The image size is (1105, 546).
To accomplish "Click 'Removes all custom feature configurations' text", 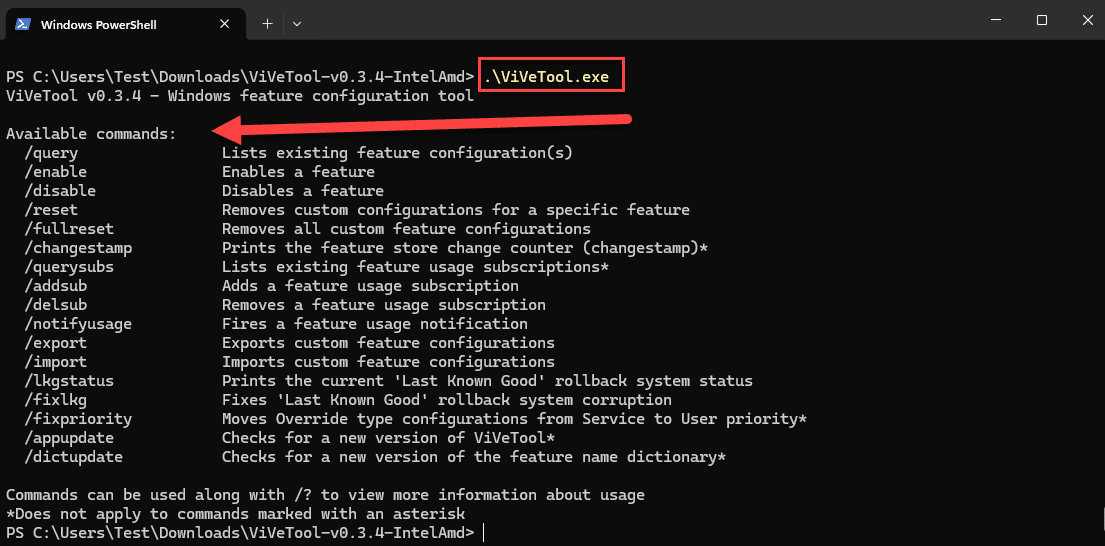I will pyautogui.click(x=407, y=228).
